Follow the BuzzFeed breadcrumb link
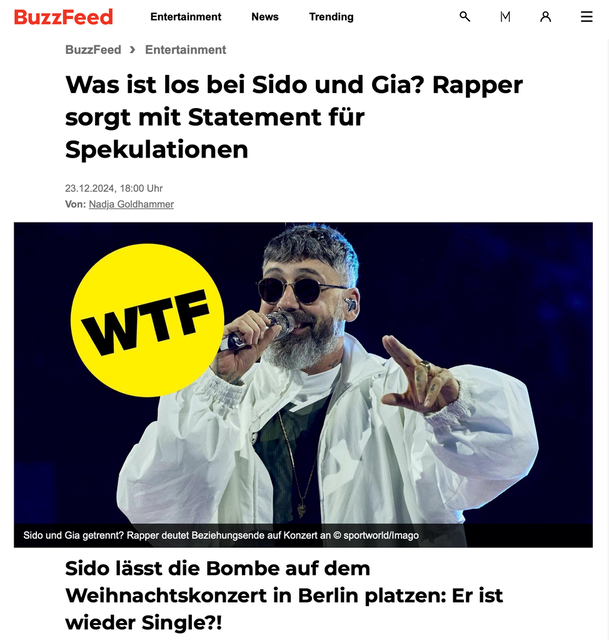609x640 pixels. (93, 50)
